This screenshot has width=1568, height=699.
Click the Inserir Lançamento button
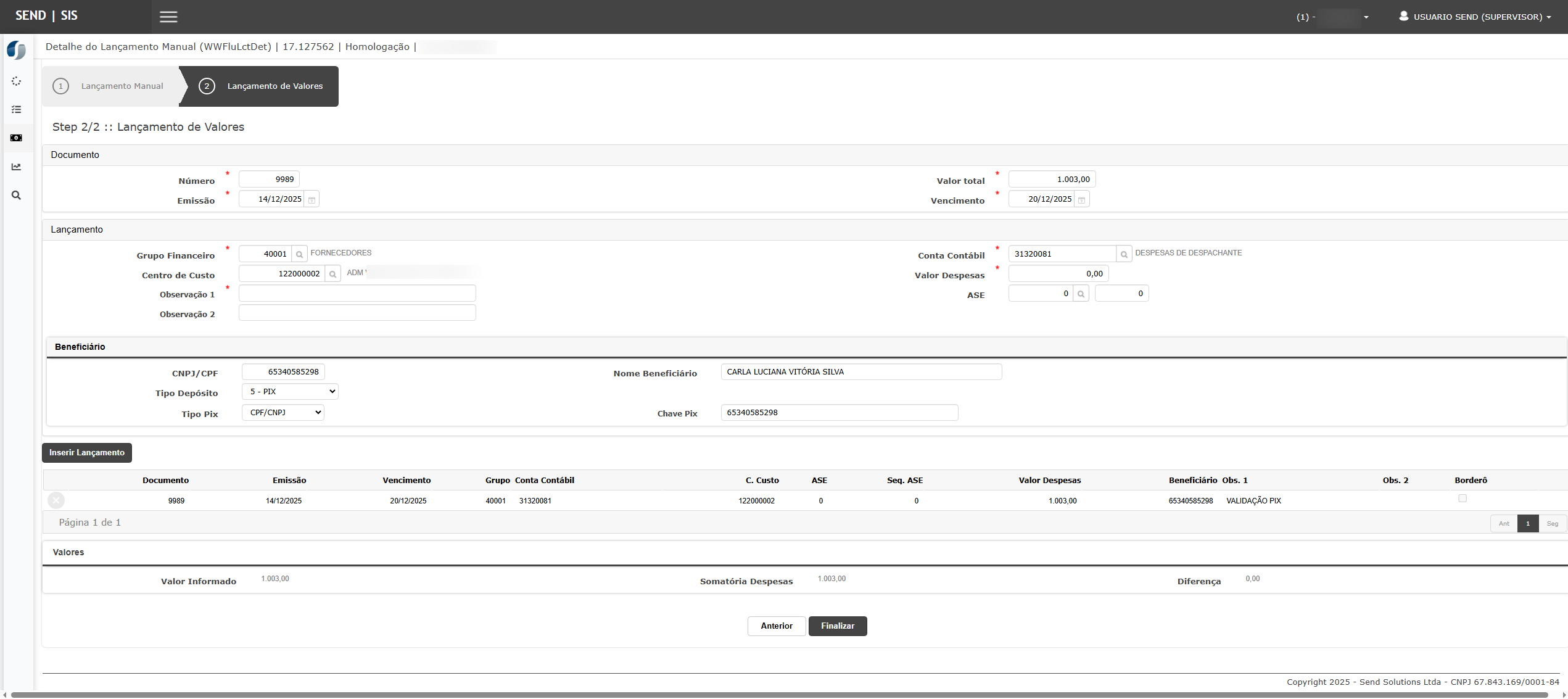click(87, 453)
